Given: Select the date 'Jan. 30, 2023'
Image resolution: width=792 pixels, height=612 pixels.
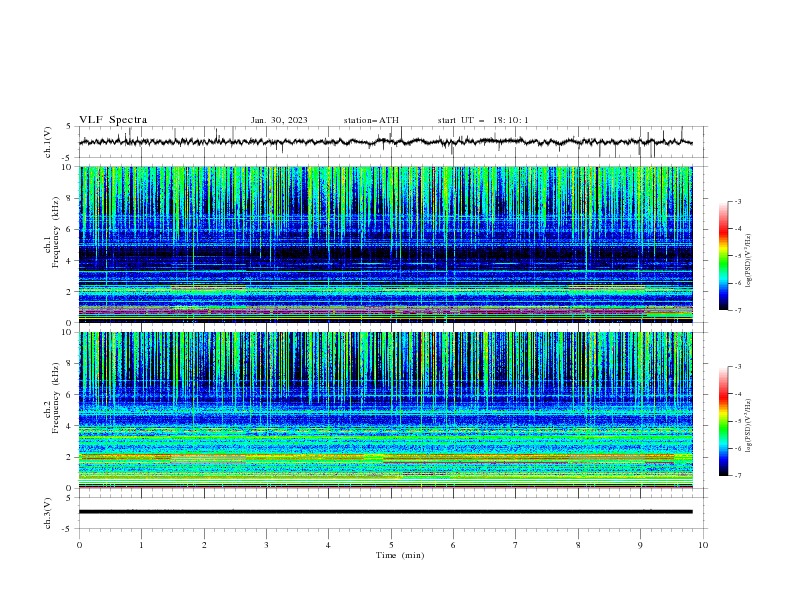Looking at the screenshot, I should pyautogui.click(x=279, y=120).
